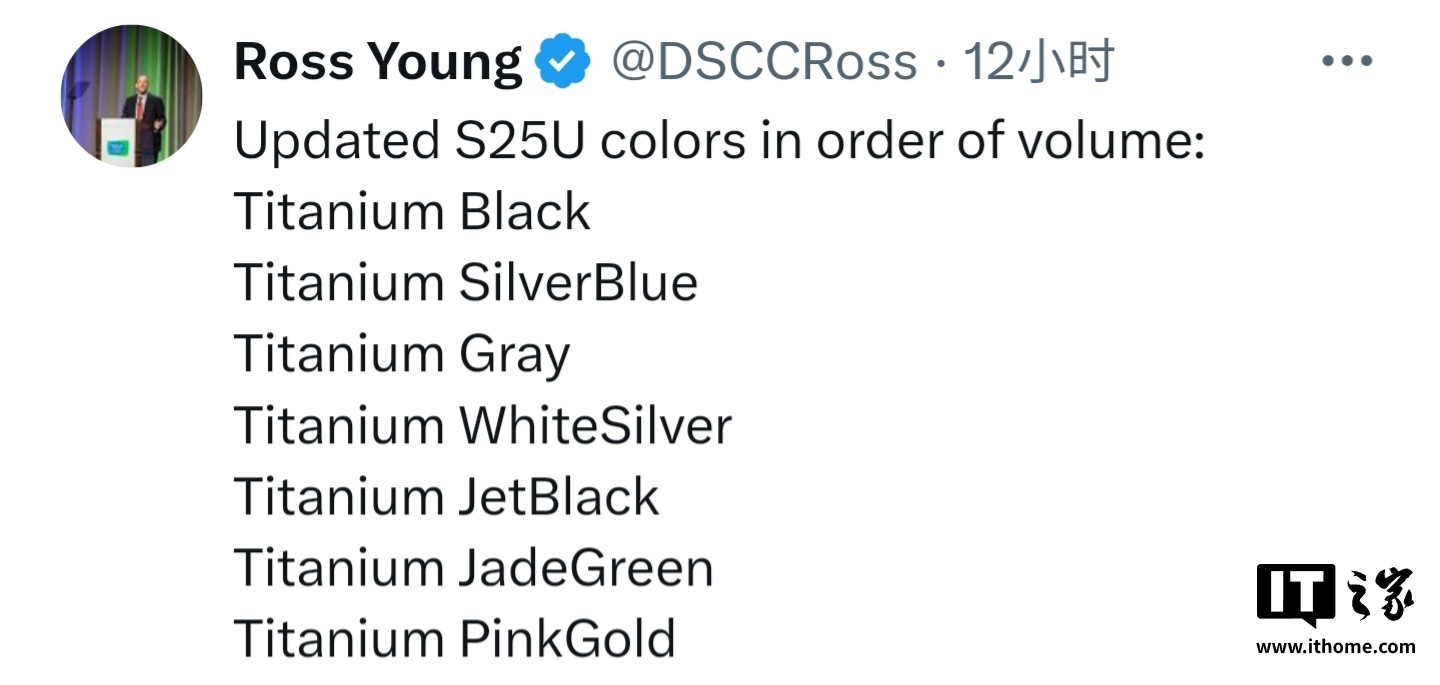Click Ross Young's profile avatar
This screenshot has height=685, width=1440.
(x=131, y=97)
